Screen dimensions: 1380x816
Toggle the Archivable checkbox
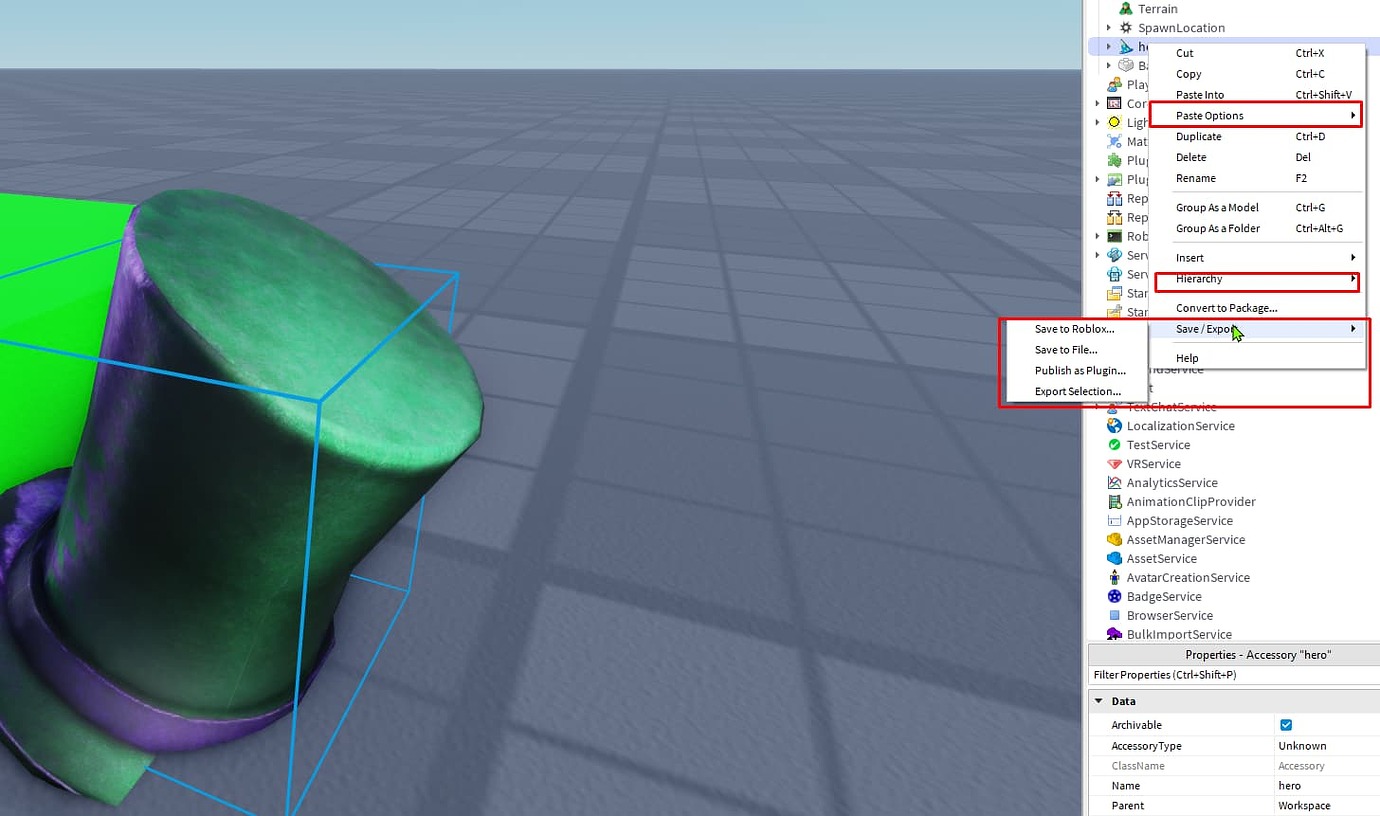(1286, 725)
